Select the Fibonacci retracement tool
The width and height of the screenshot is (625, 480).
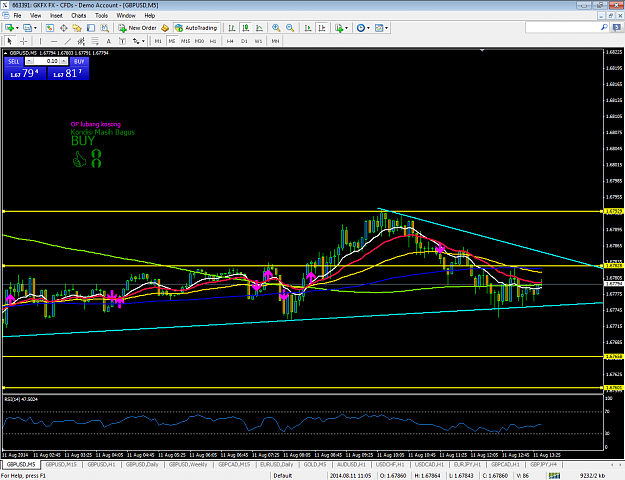pos(95,41)
